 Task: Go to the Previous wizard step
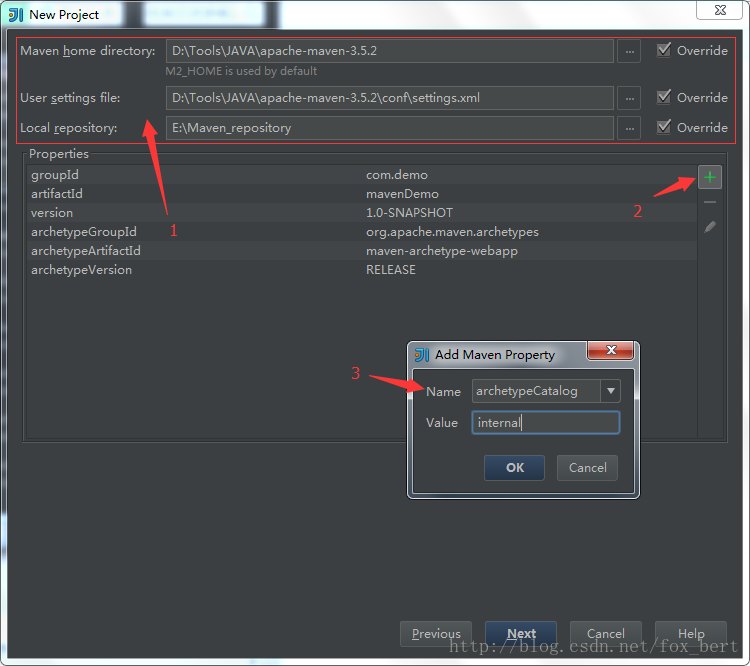point(436,633)
